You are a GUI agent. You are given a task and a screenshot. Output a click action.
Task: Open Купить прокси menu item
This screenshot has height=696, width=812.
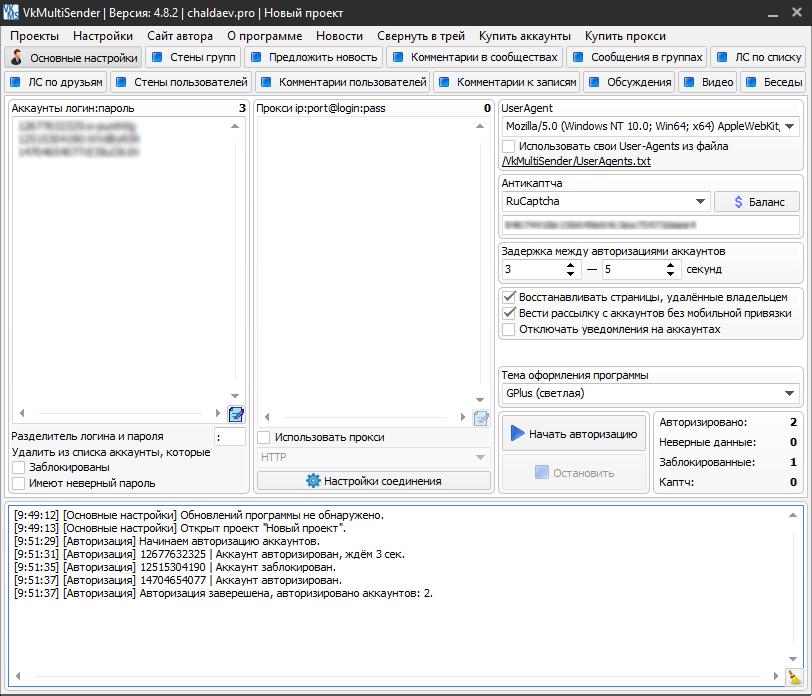click(x=624, y=35)
